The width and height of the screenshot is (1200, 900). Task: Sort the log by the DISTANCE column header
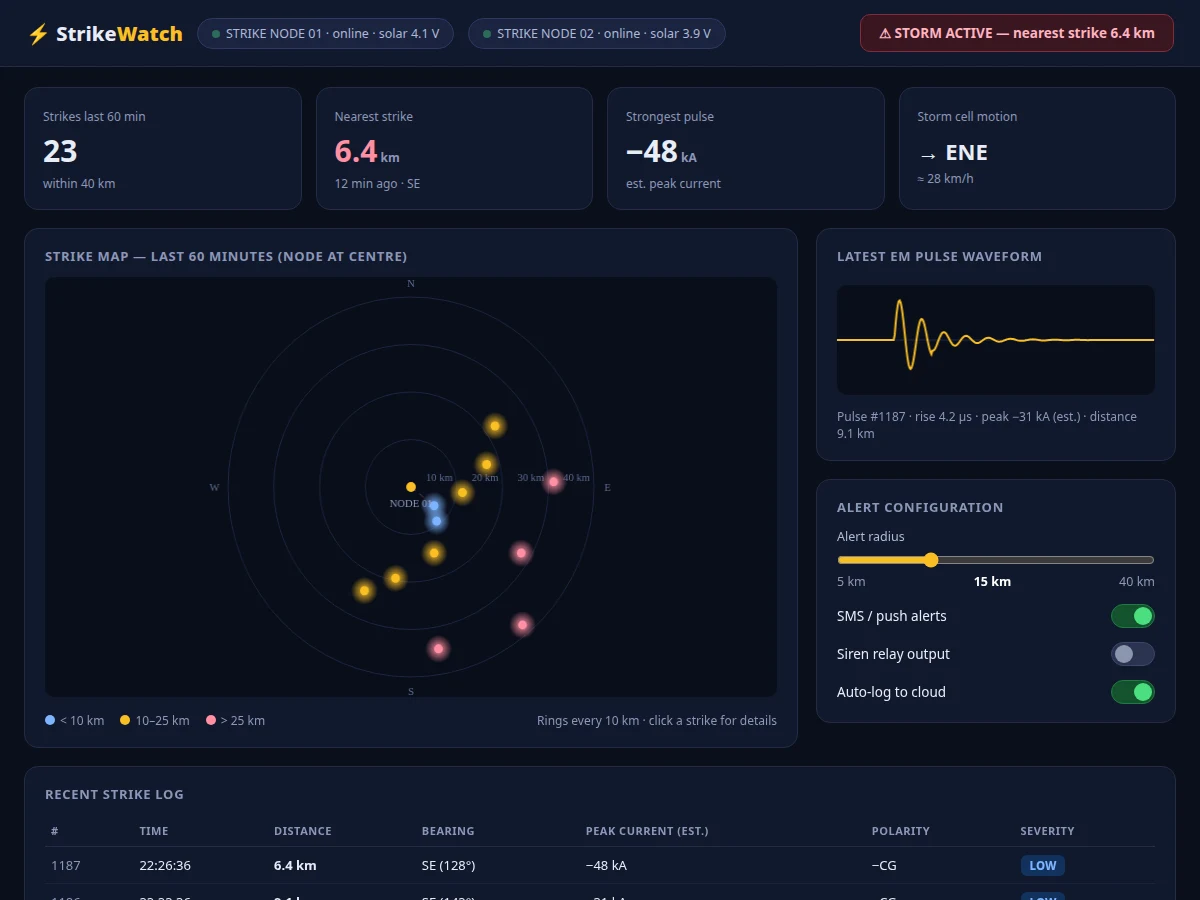pos(303,831)
